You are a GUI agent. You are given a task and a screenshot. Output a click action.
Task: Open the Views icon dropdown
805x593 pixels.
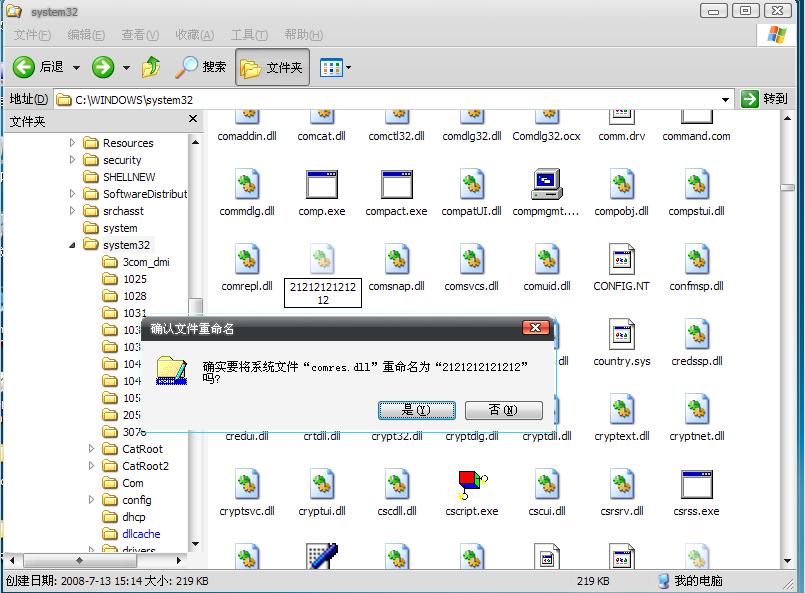point(335,67)
